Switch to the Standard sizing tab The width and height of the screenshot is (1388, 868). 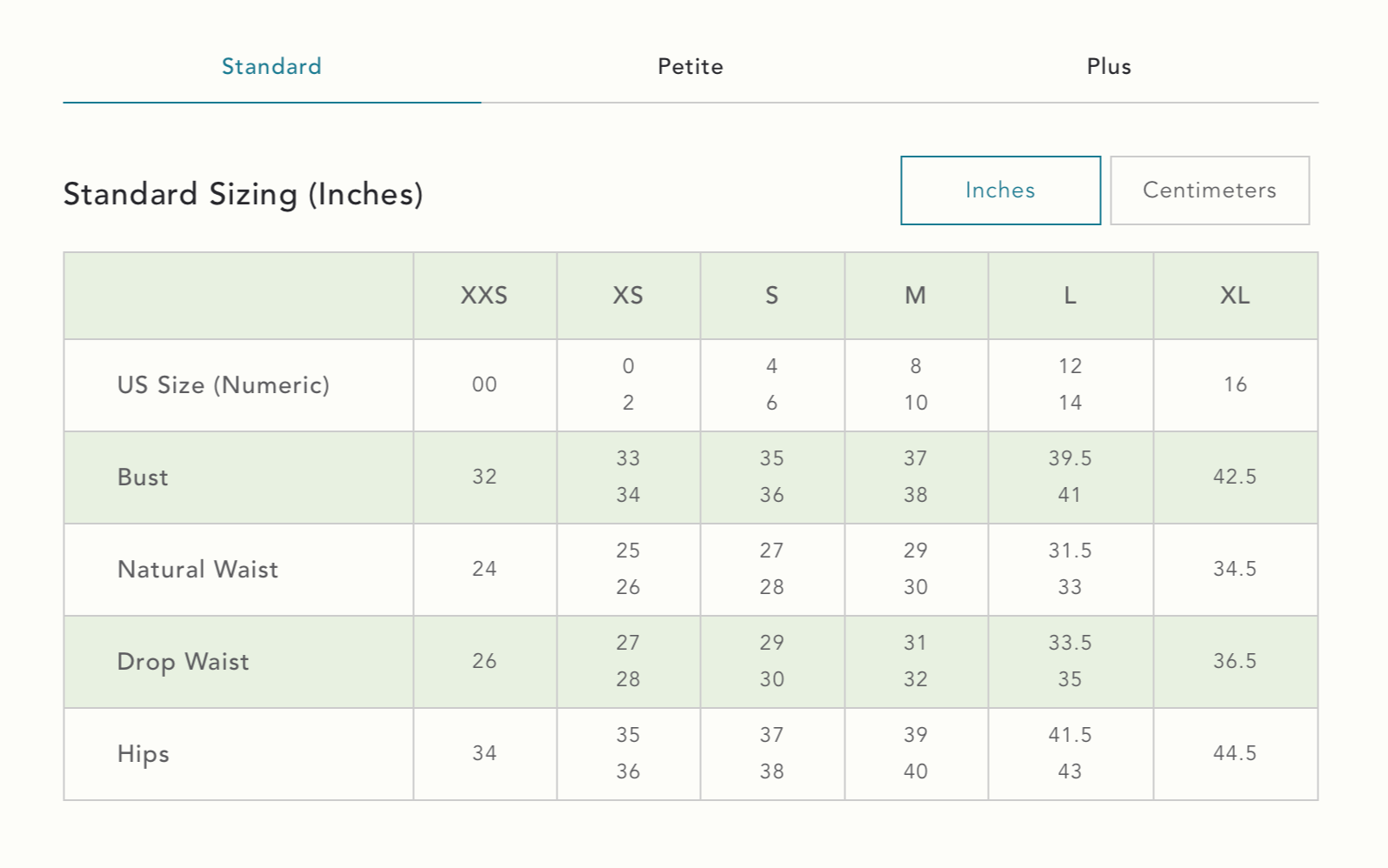pos(271,67)
